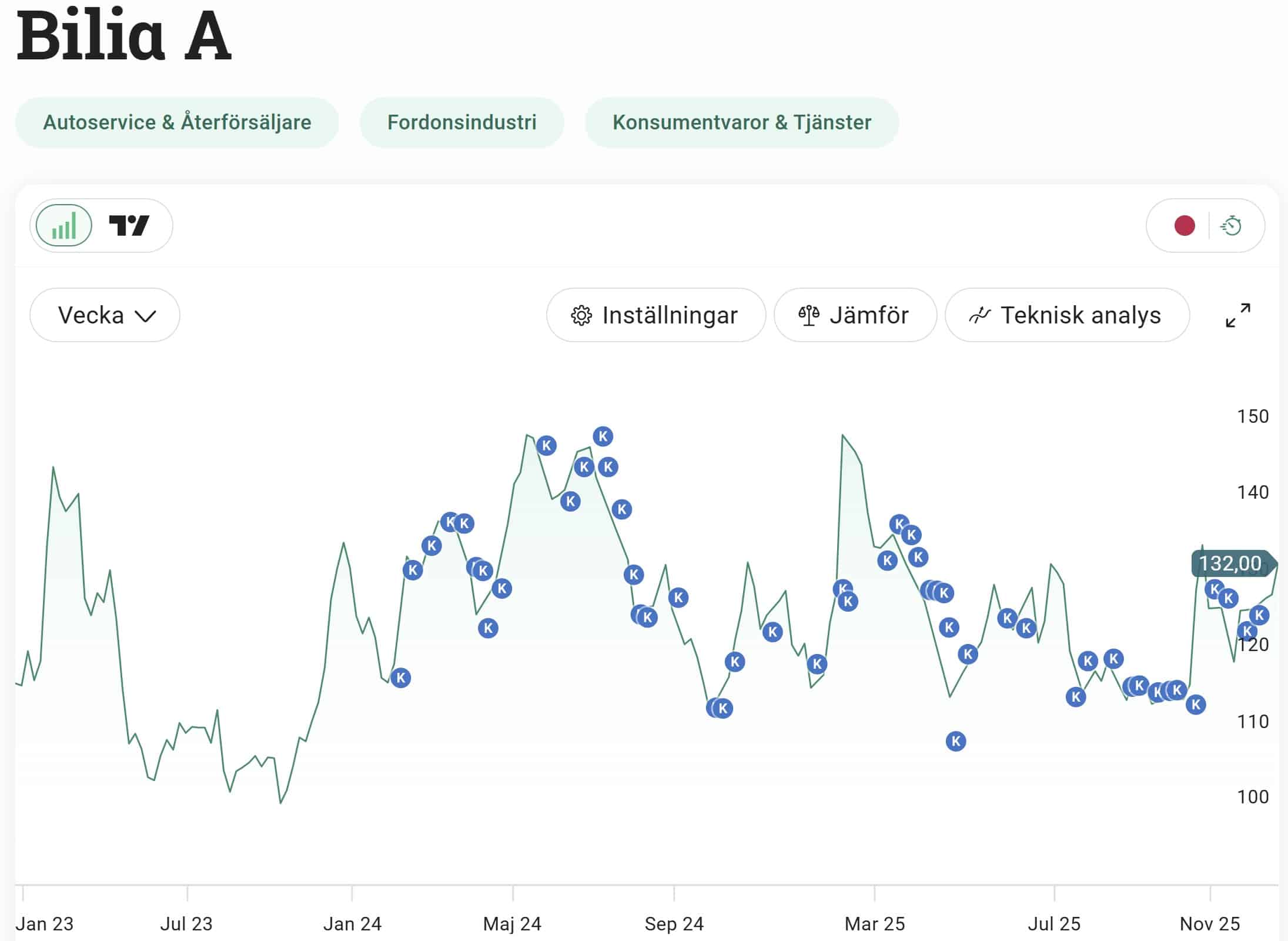Click the scales icon in Jämför
This screenshot has height=941, width=1288.
pos(809,316)
